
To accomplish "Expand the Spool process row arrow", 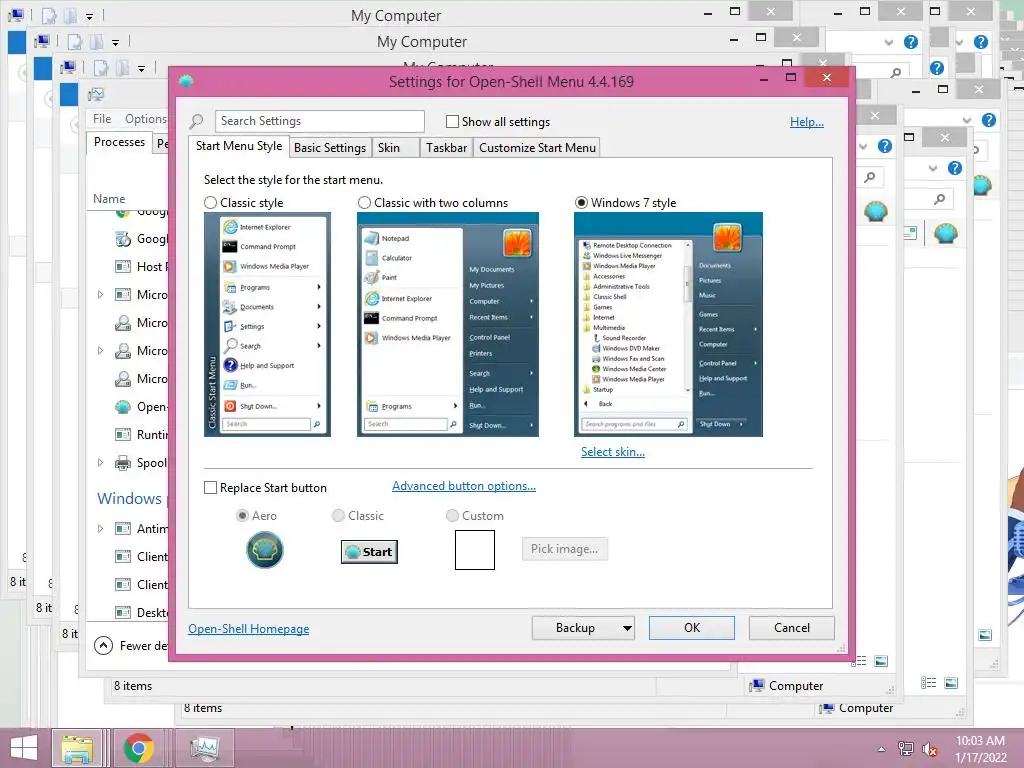I will pyautogui.click(x=101, y=462).
